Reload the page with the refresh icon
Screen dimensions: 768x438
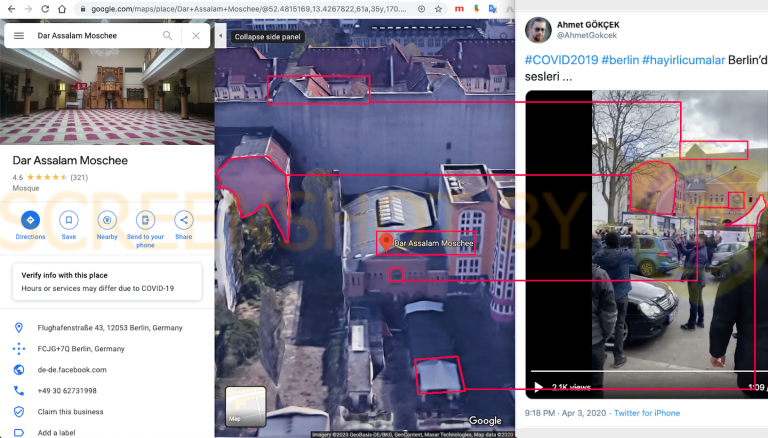point(45,9)
